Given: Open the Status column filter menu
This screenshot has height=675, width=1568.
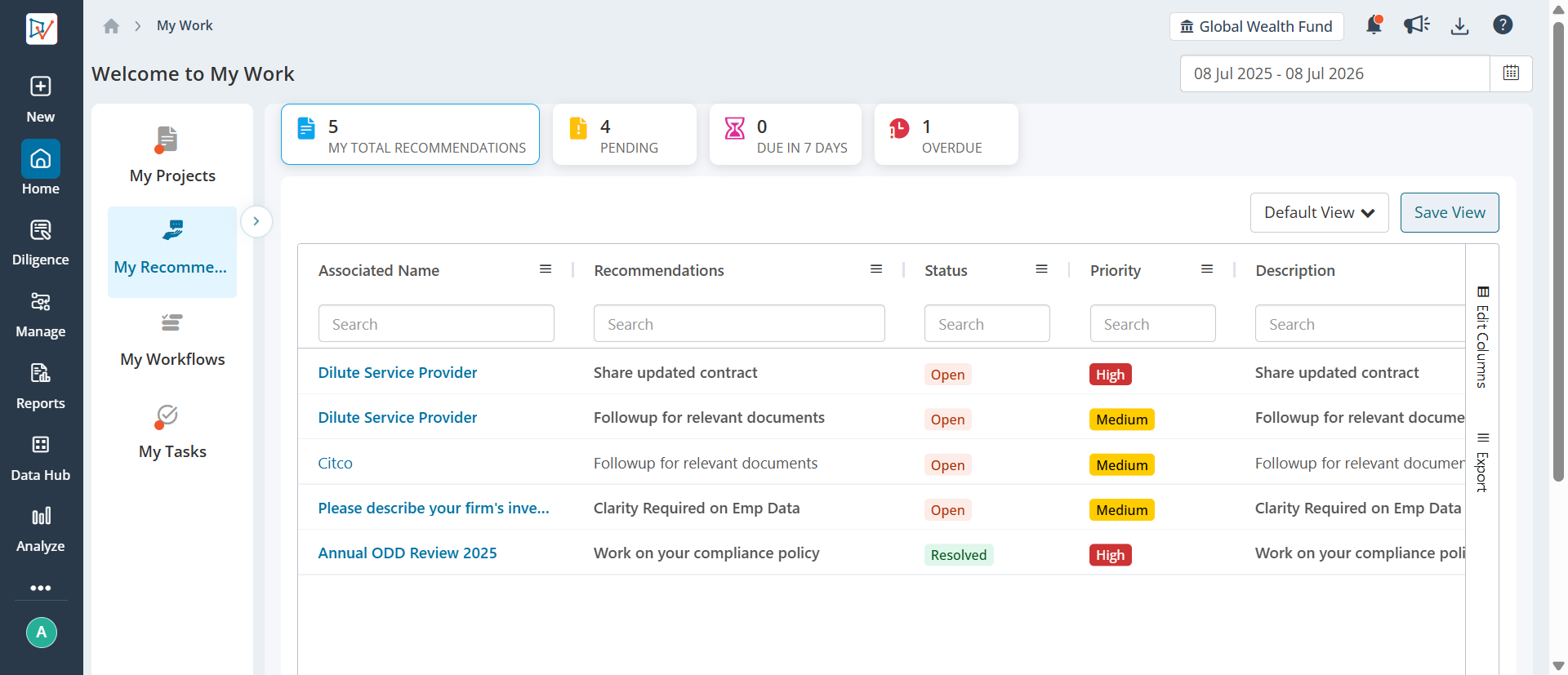Looking at the screenshot, I should (1041, 269).
